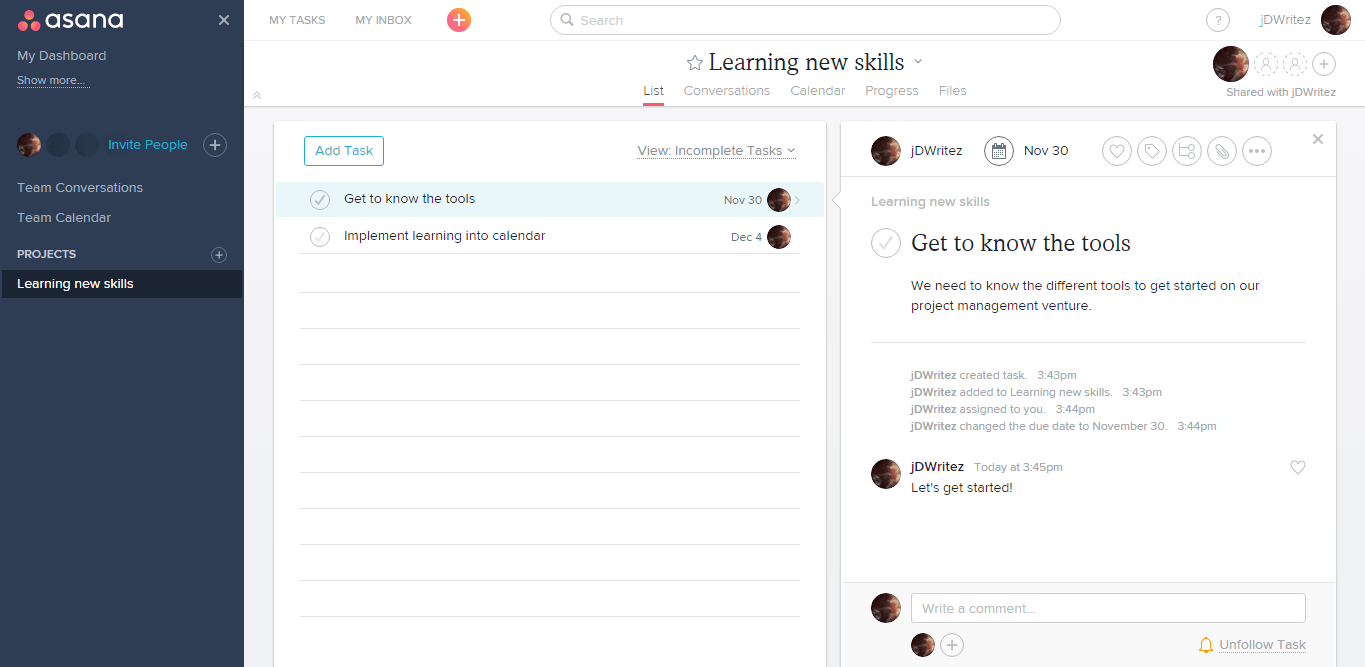Mark Get to know the tools complete in list
This screenshot has height=667, width=1365.
[x=320, y=200]
